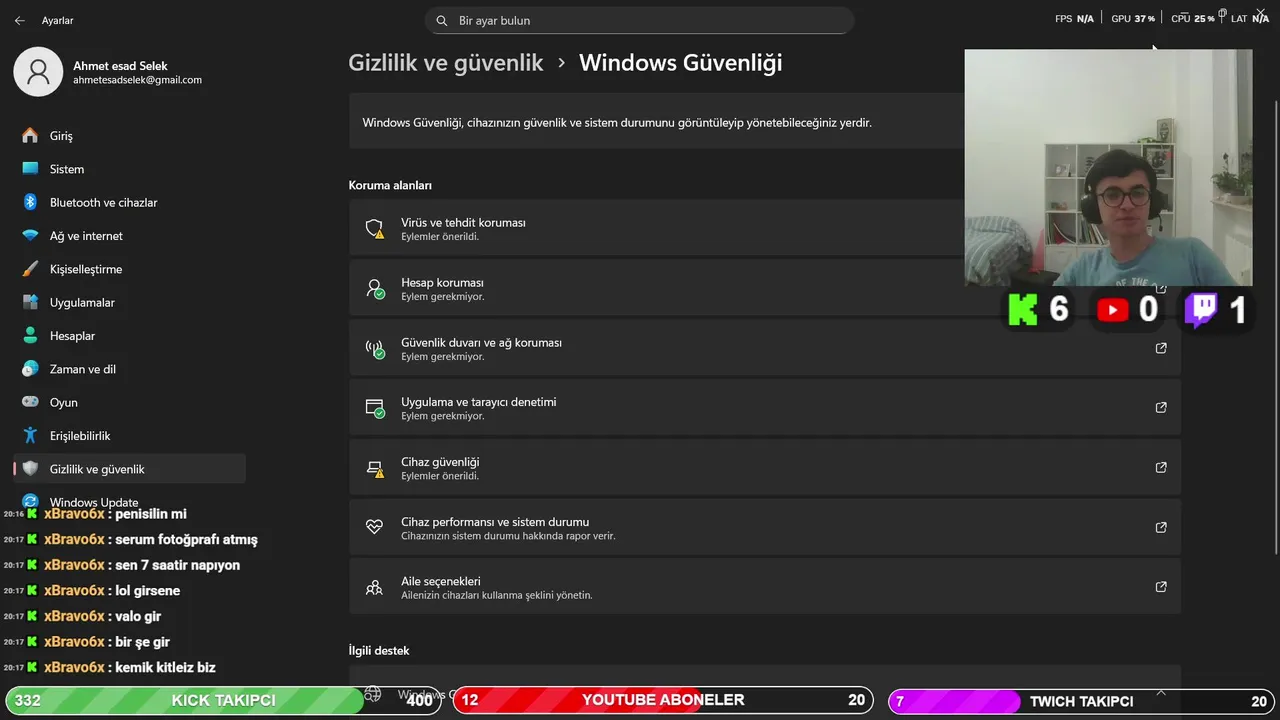This screenshot has width=1280, height=720.
Task: Click the Hesap koruması person icon
Action: pos(375,289)
